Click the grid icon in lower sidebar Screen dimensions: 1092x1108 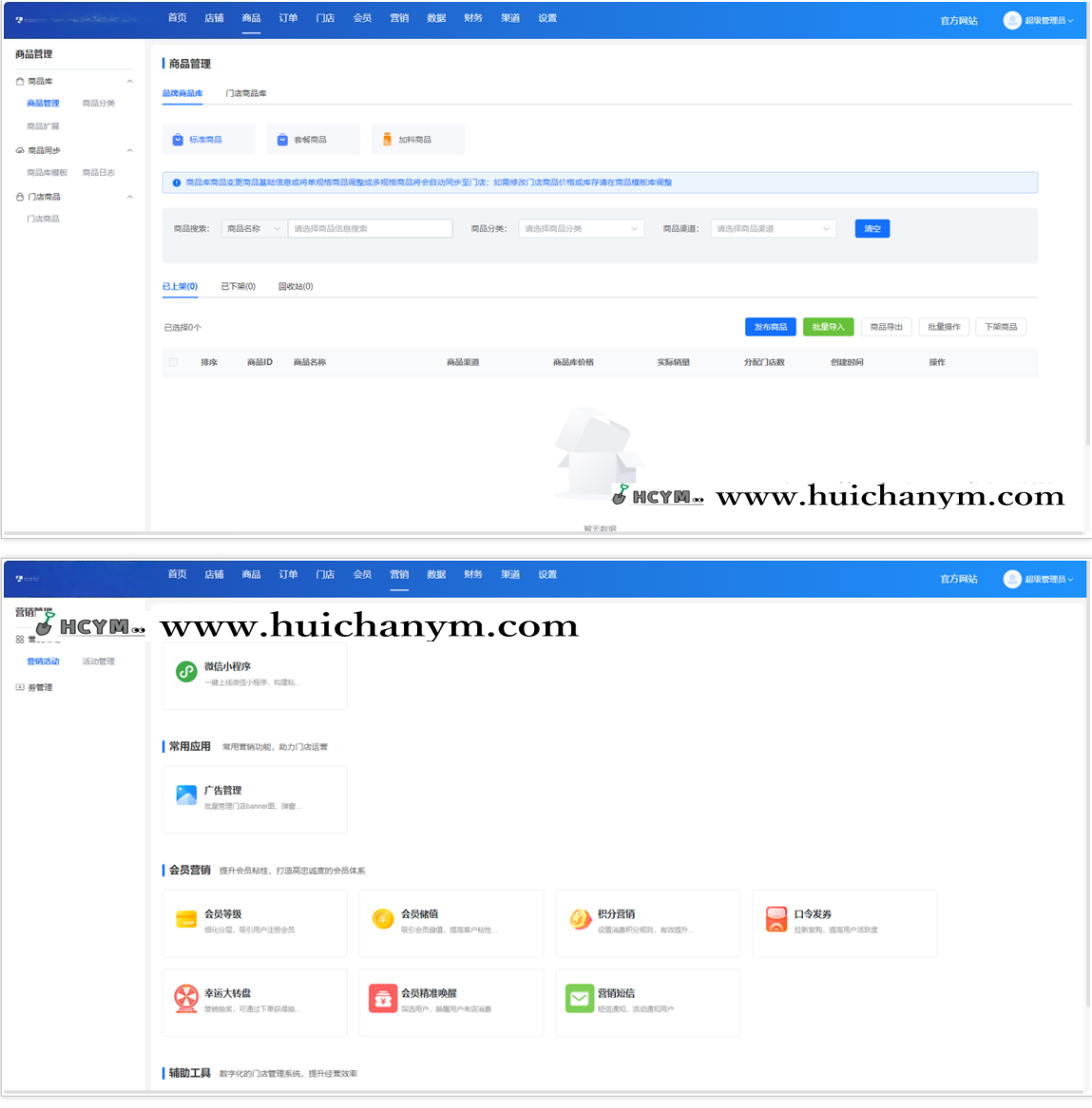click(x=20, y=640)
